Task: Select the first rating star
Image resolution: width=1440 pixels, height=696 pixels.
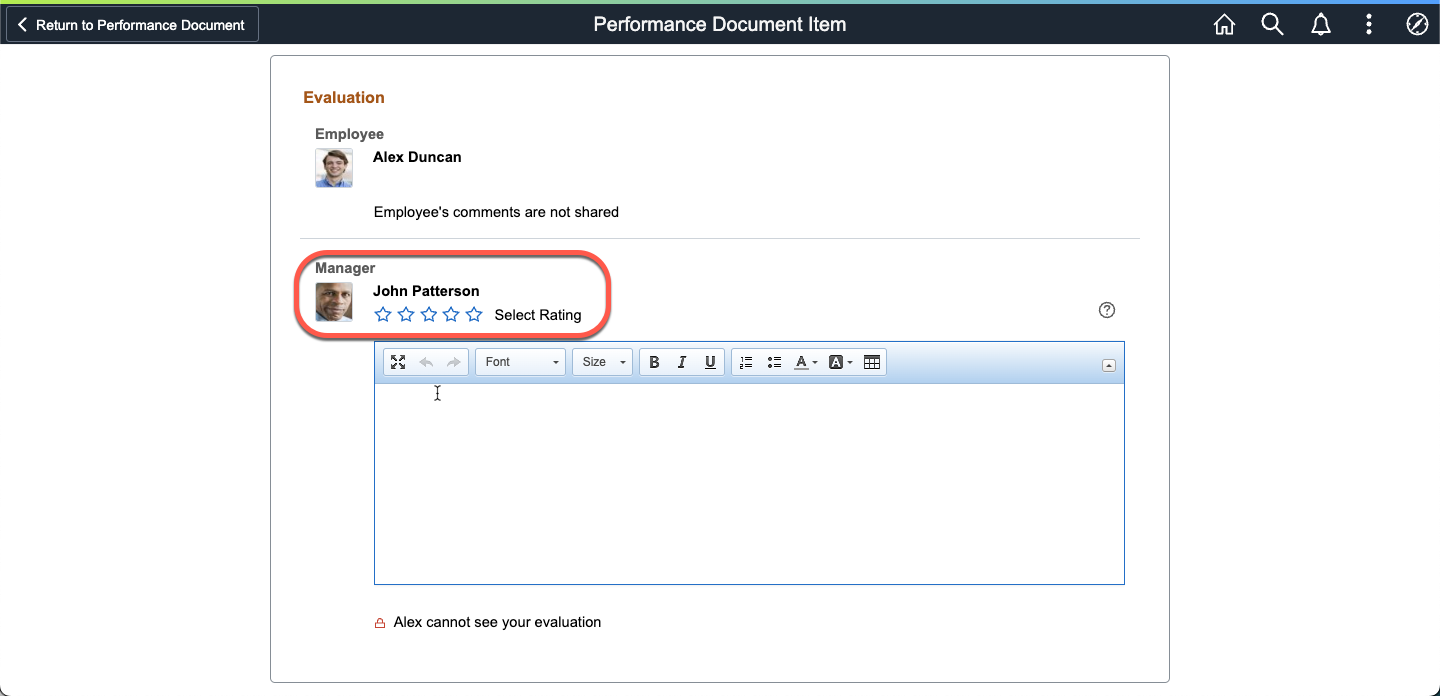Action: coord(383,314)
